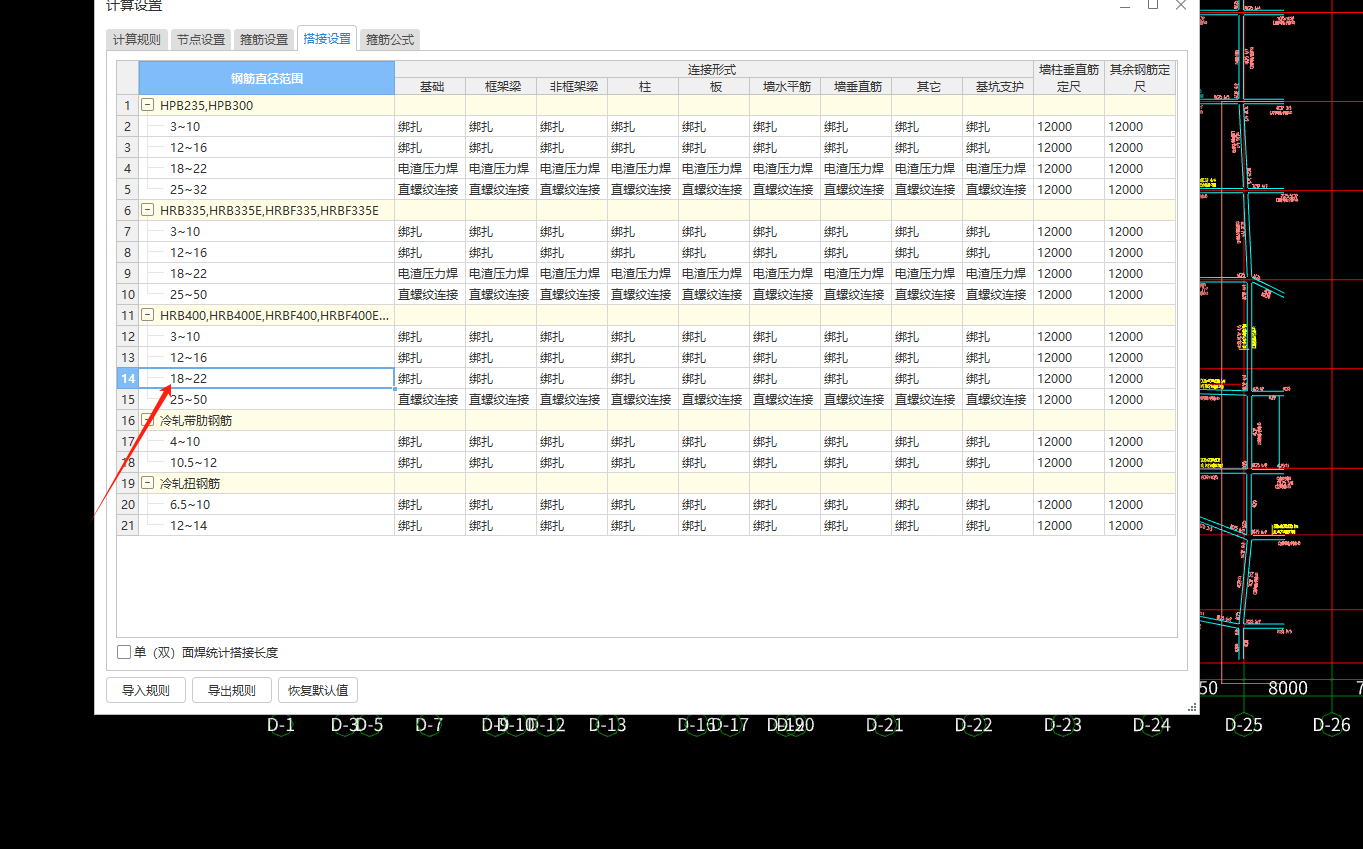Click the 基础 column header

pos(430,87)
